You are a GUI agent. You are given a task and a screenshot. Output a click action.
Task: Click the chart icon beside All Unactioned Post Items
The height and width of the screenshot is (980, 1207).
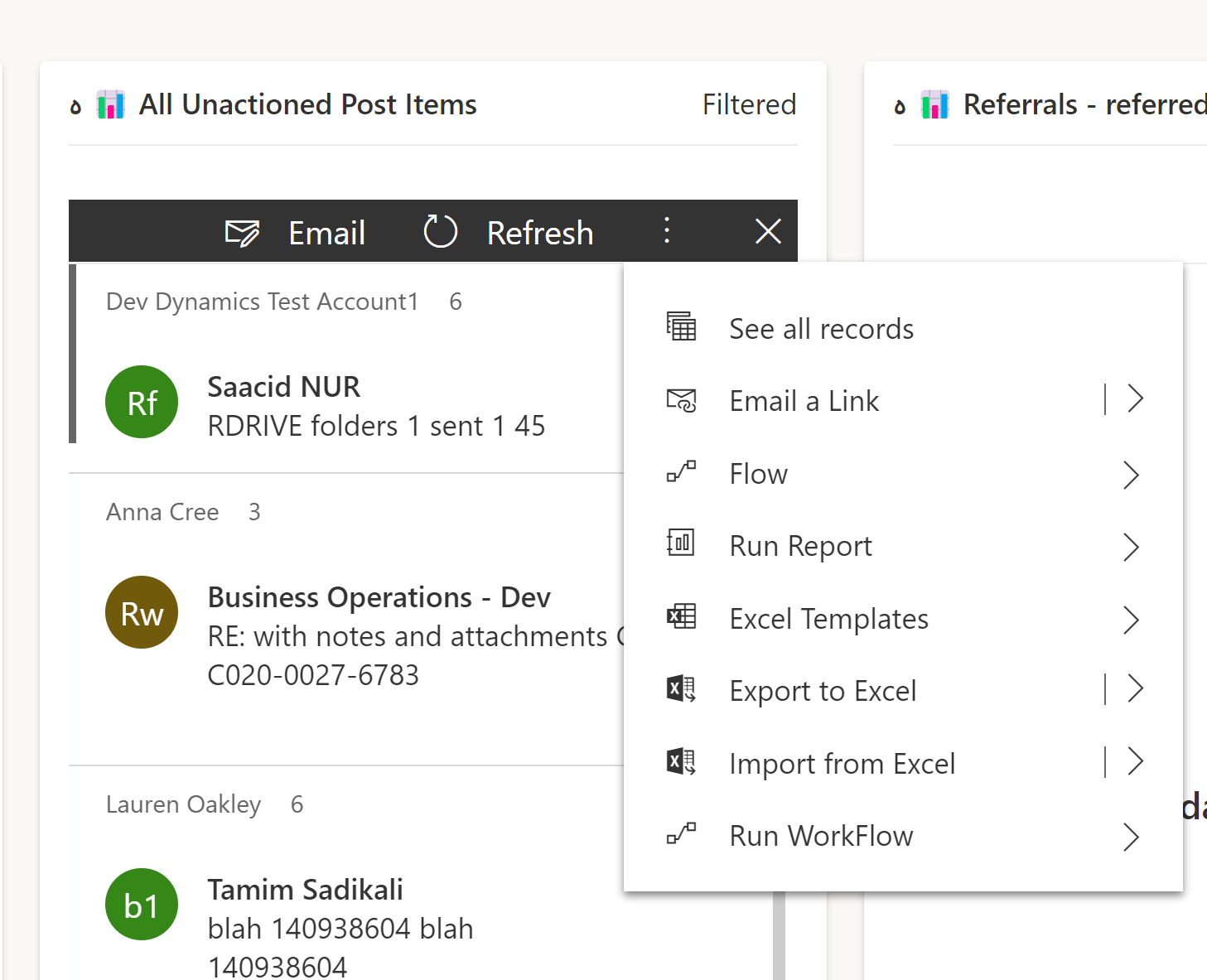coord(110,105)
